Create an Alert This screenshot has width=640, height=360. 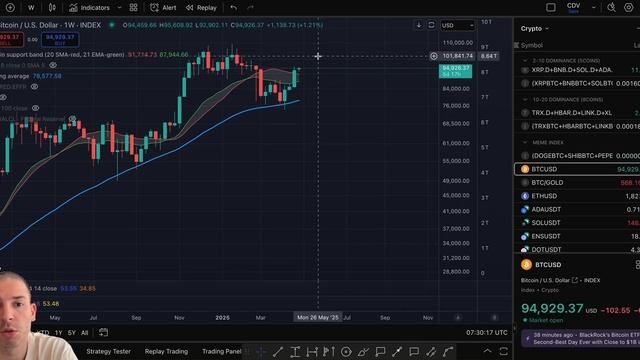(x=163, y=7)
